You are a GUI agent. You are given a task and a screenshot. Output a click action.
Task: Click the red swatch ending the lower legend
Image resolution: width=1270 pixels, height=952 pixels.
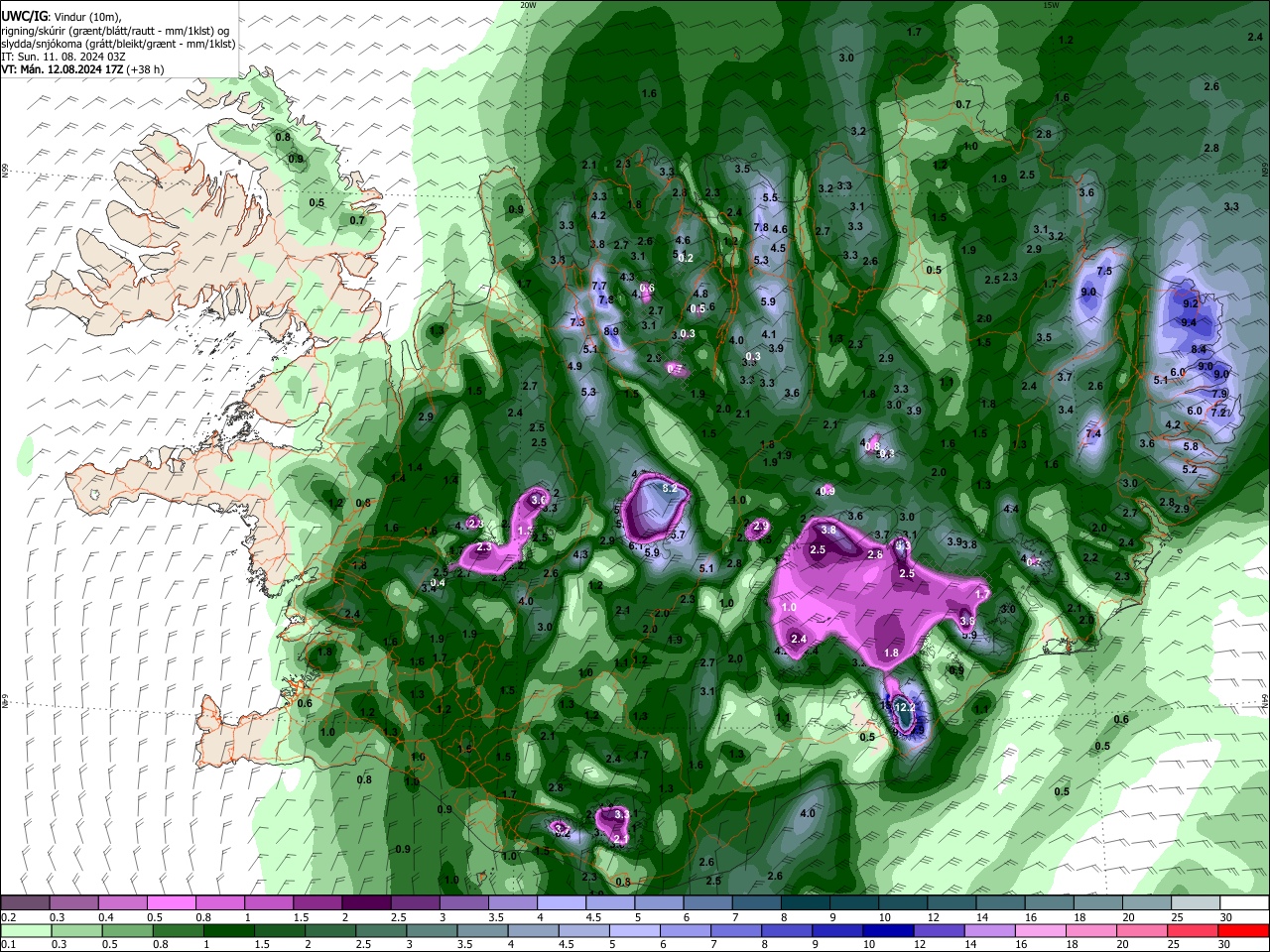click(1243, 930)
